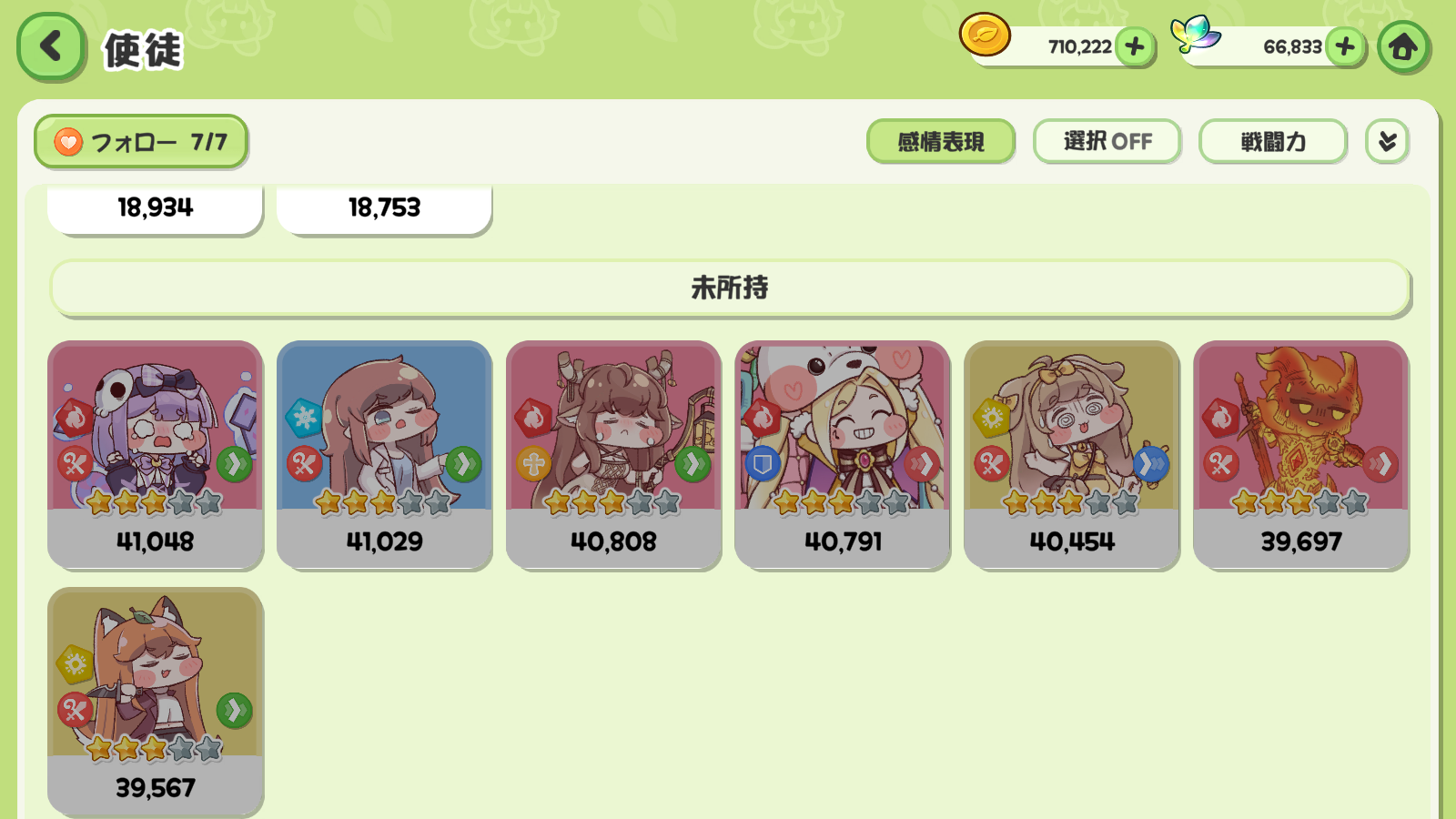Click the fire element icon on 41,048 card

[x=76, y=418]
